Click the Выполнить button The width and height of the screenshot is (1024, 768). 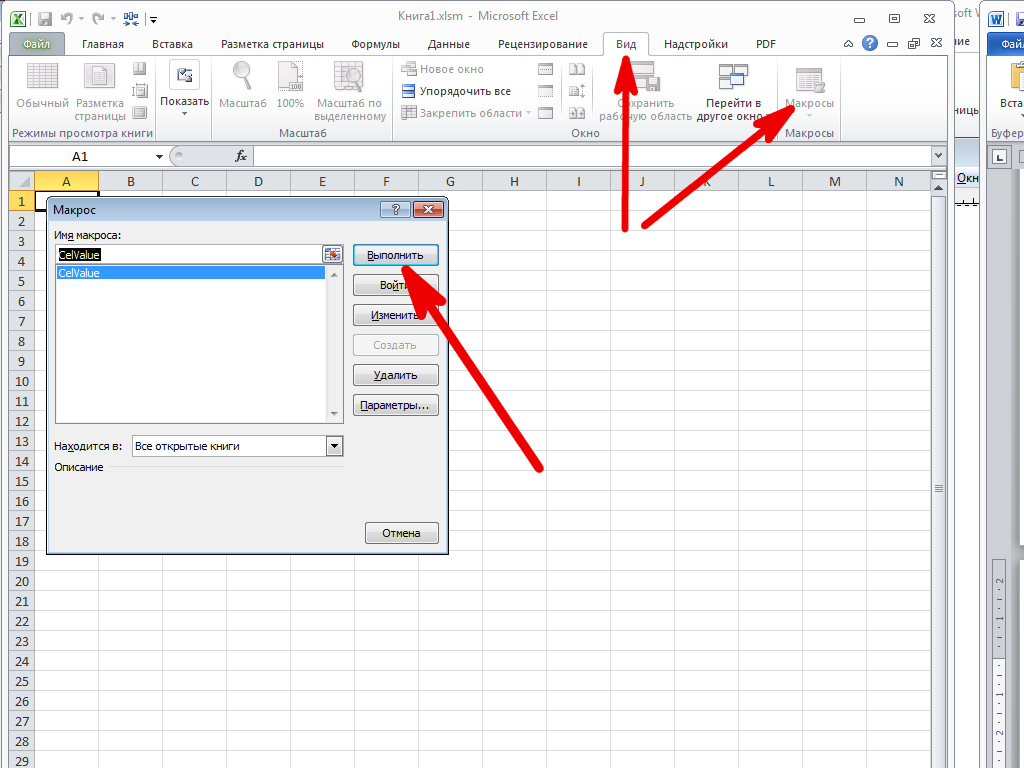[x=396, y=255]
